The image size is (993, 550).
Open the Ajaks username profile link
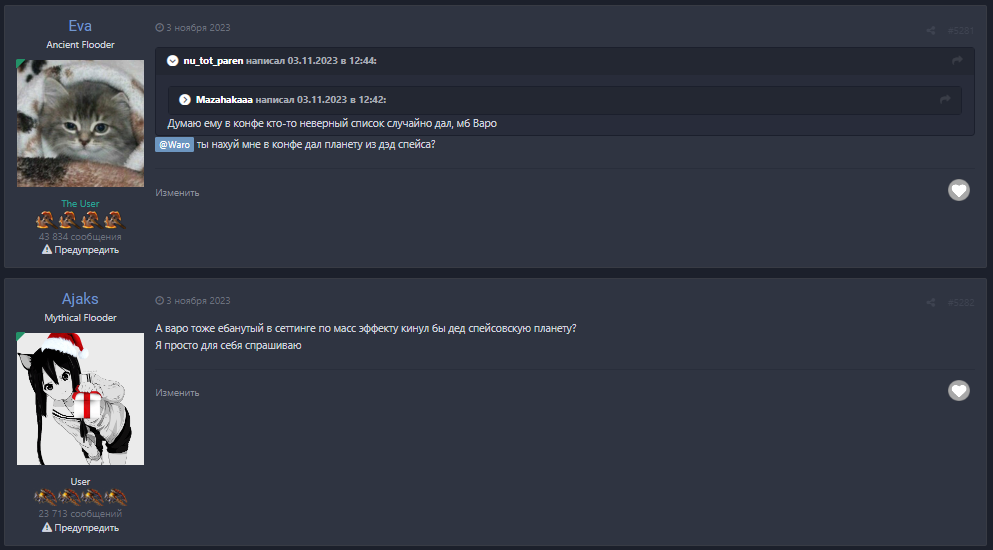click(x=80, y=299)
